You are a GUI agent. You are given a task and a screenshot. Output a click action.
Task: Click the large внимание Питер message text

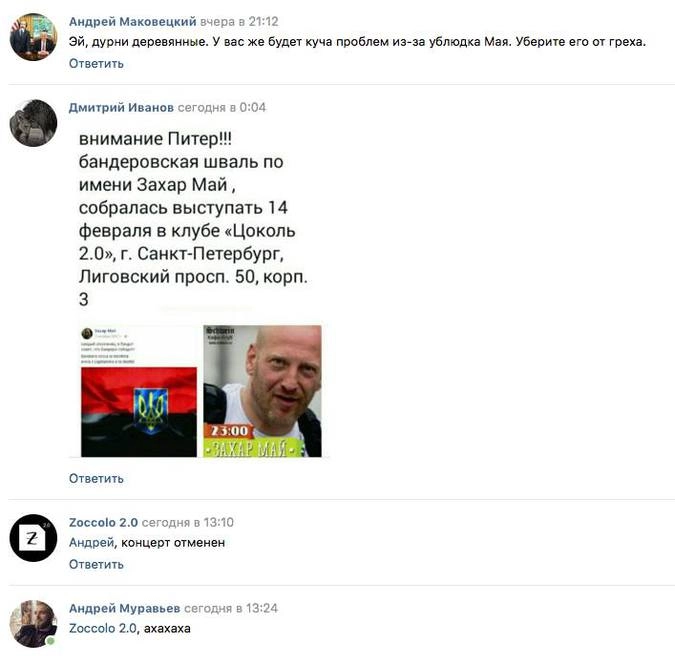tap(193, 219)
